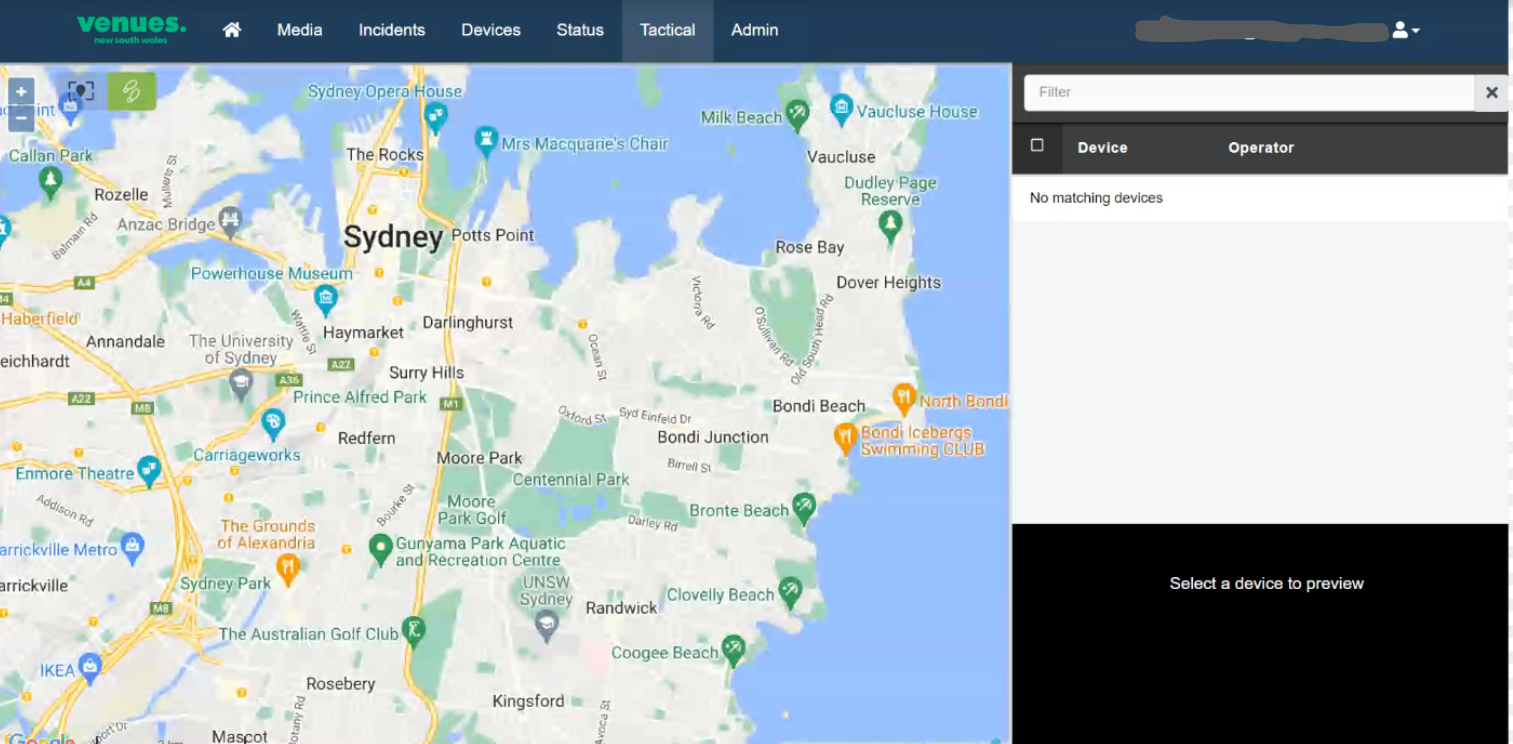Screen dimensions: 1513x744
Task: Go to the Home page icon
Action: click(232, 30)
